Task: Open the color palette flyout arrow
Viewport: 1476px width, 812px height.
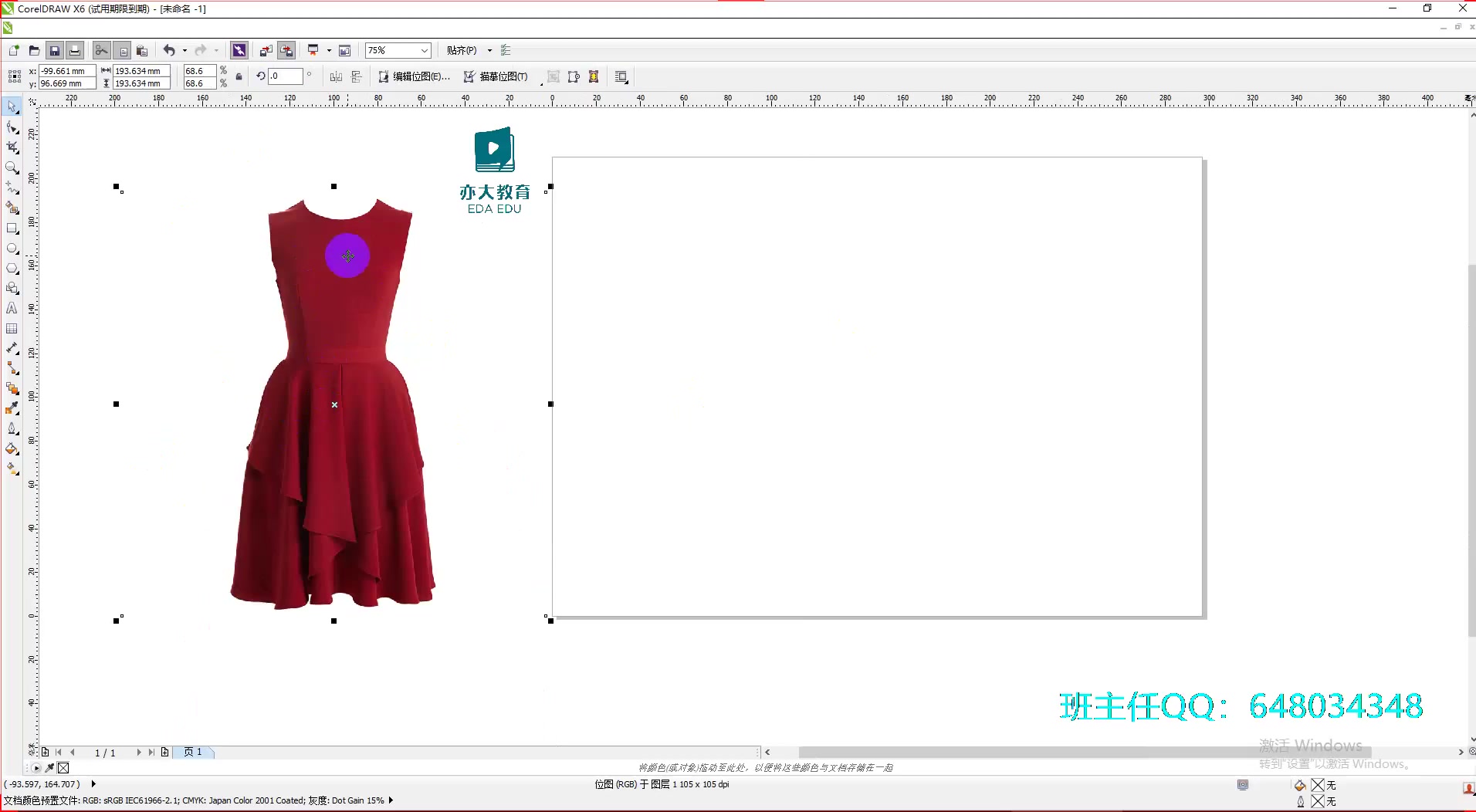Action: pyautogui.click(x=36, y=768)
